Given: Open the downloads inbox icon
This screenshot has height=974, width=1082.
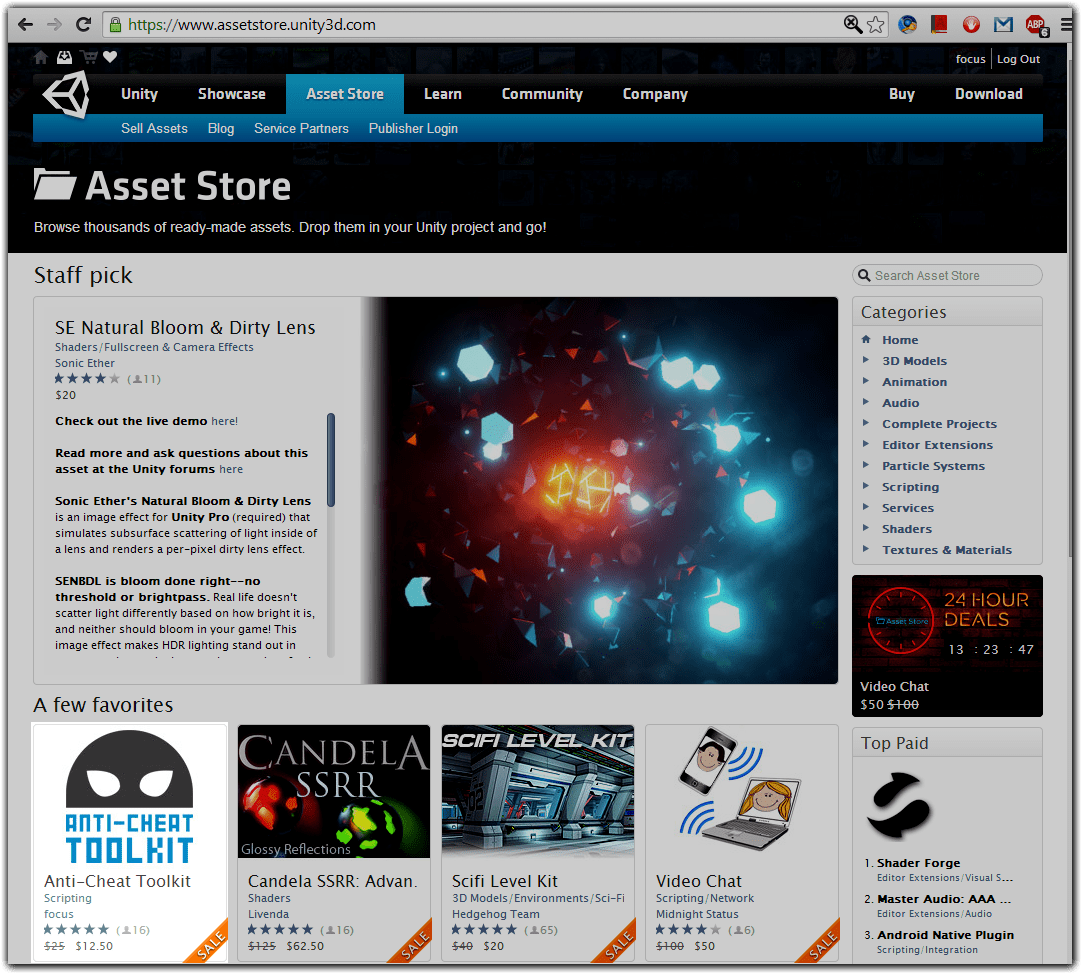Looking at the screenshot, I should [64, 57].
